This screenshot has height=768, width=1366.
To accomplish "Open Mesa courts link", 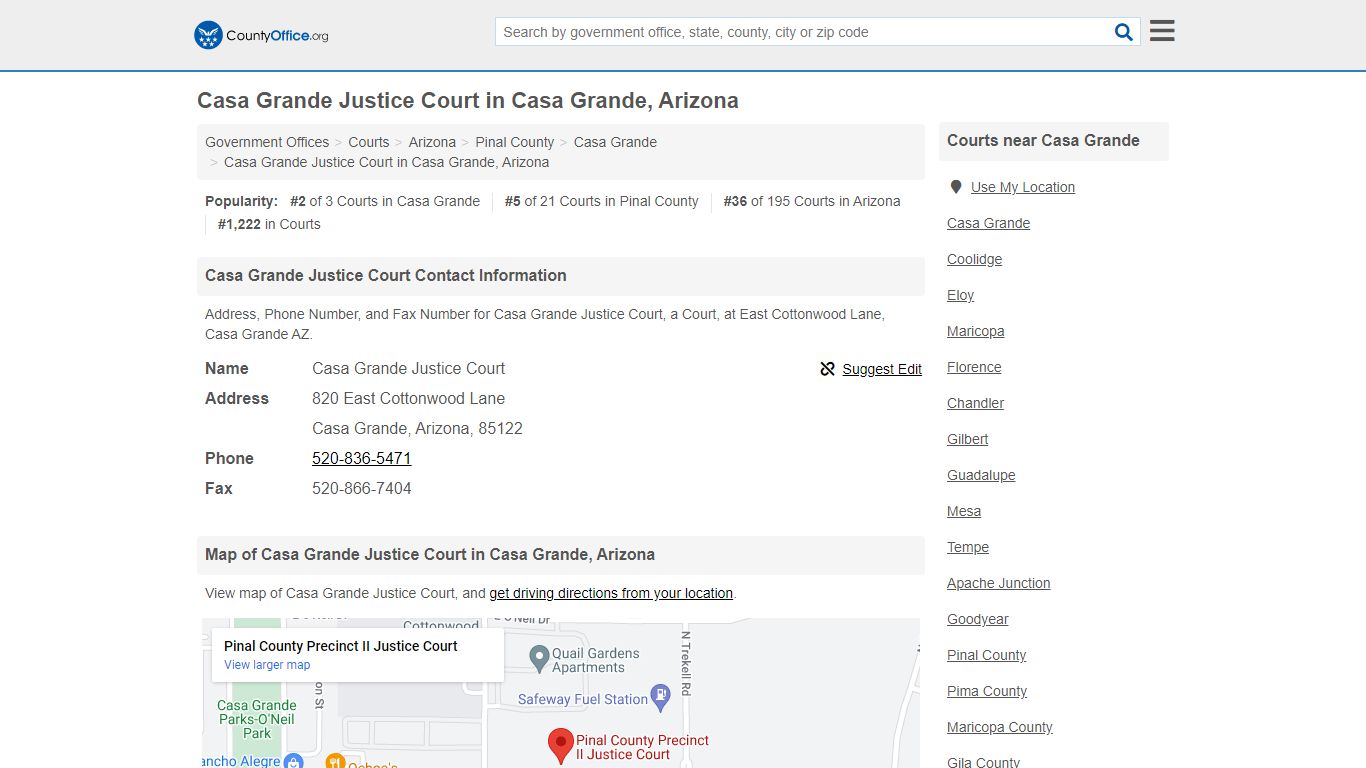I will pyautogui.click(x=964, y=511).
